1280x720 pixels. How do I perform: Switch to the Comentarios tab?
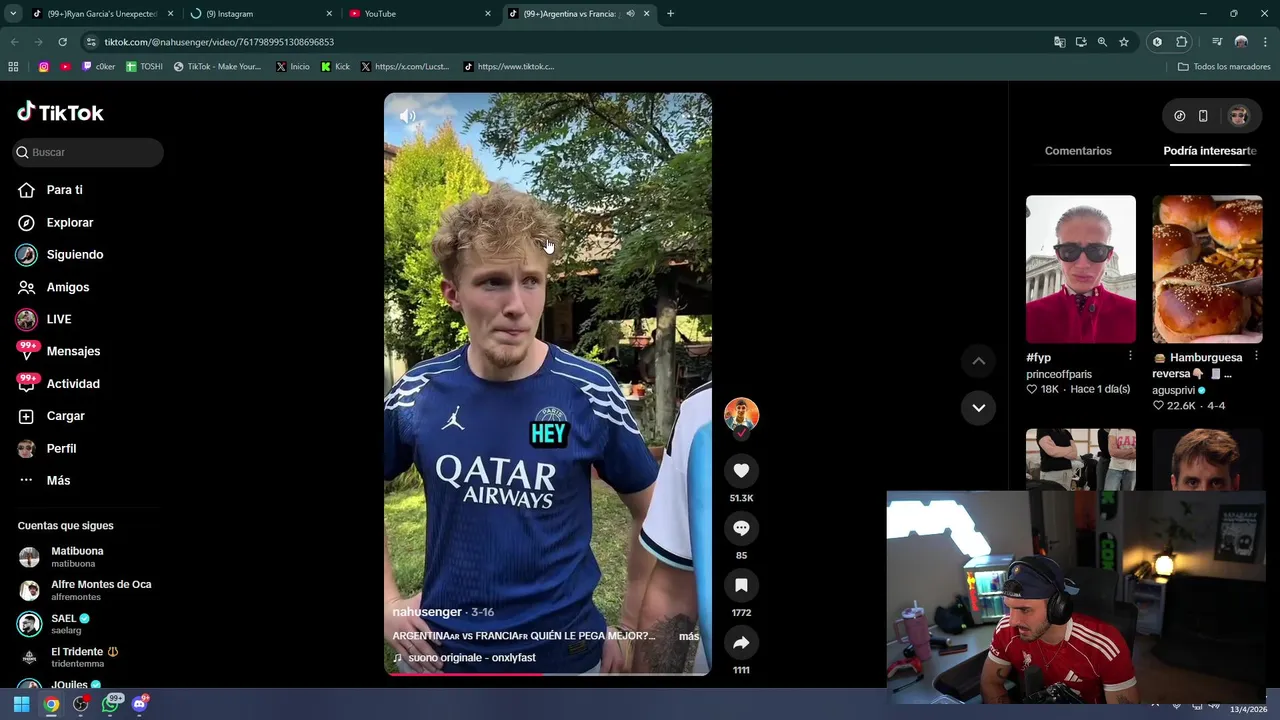(x=1078, y=151)
